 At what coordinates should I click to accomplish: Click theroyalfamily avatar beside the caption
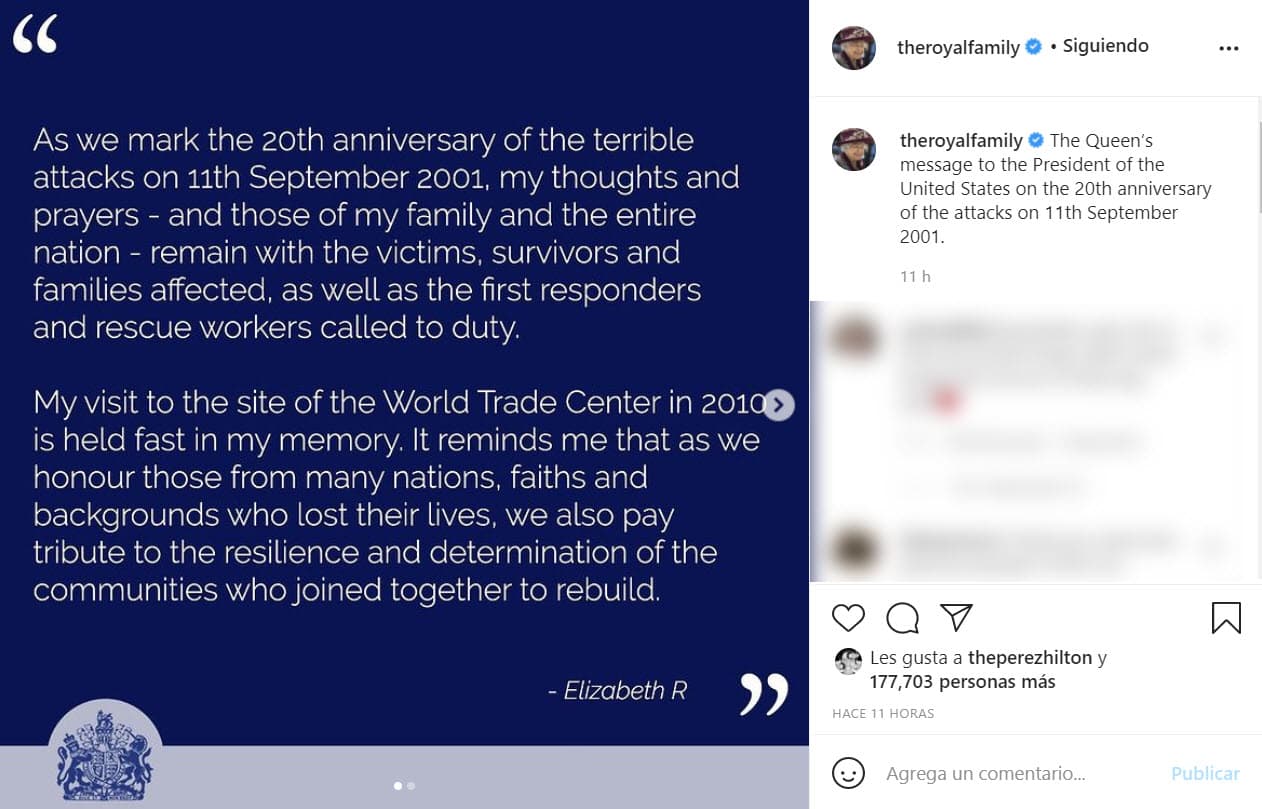pyautogui.click(x=854, y=149)
